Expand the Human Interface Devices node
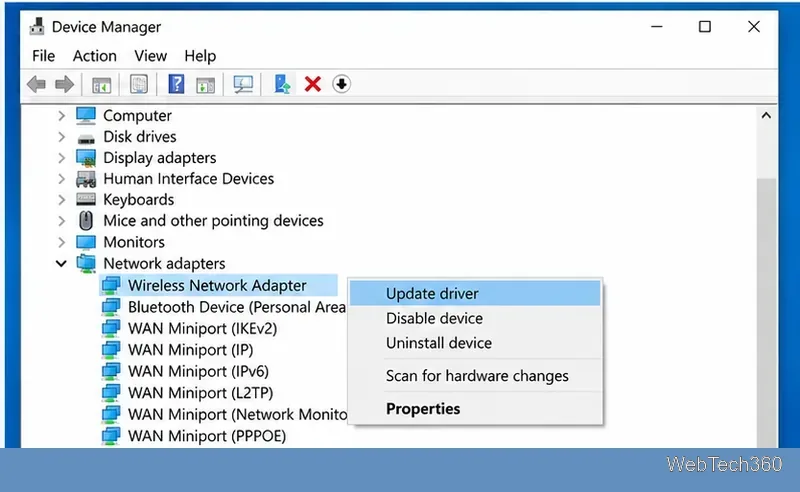Image resolution: width=800 pixels, height=492 pixels. click(x=62, y=179)
